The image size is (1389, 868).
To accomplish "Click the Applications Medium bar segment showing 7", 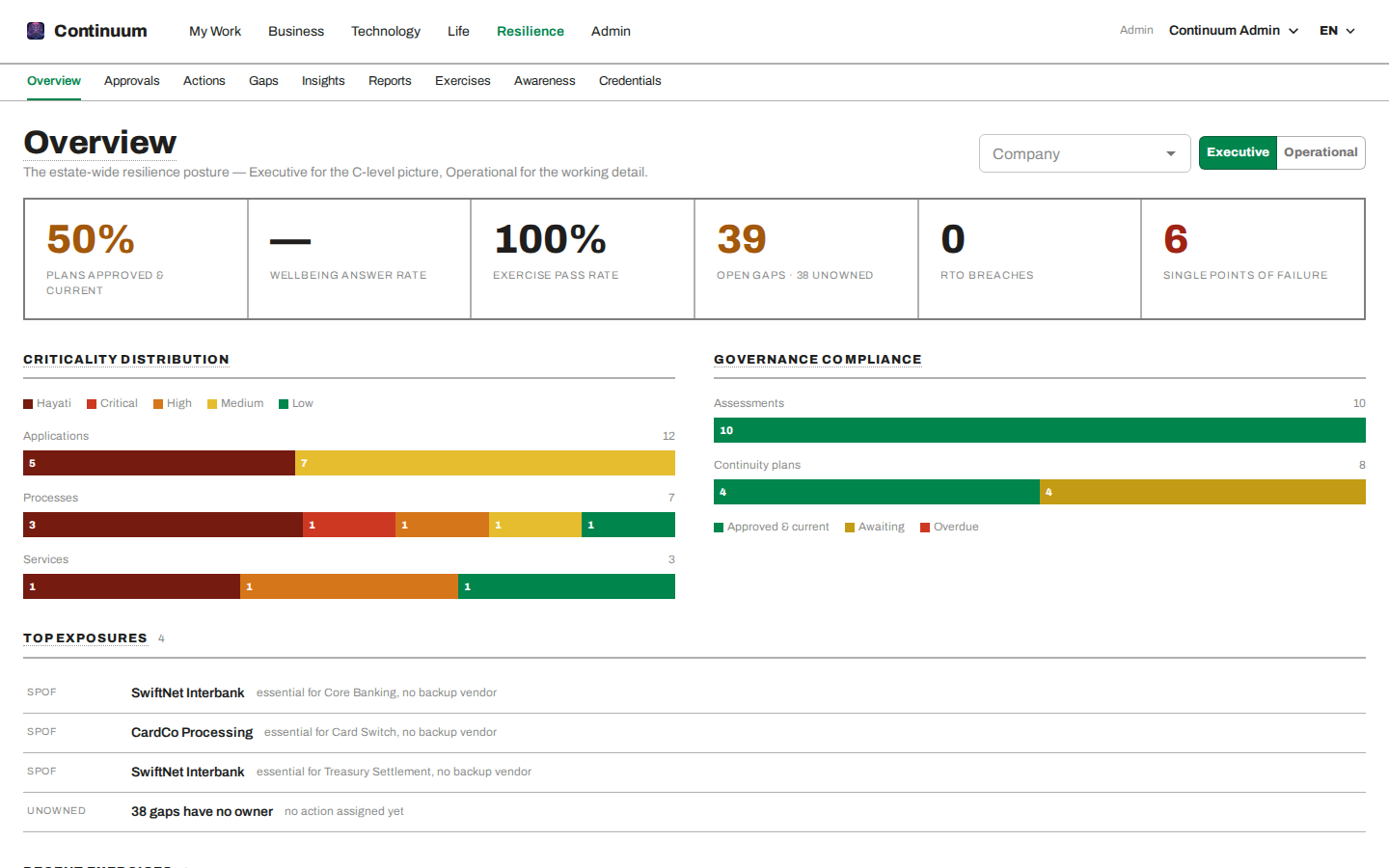I will (485, 463).
